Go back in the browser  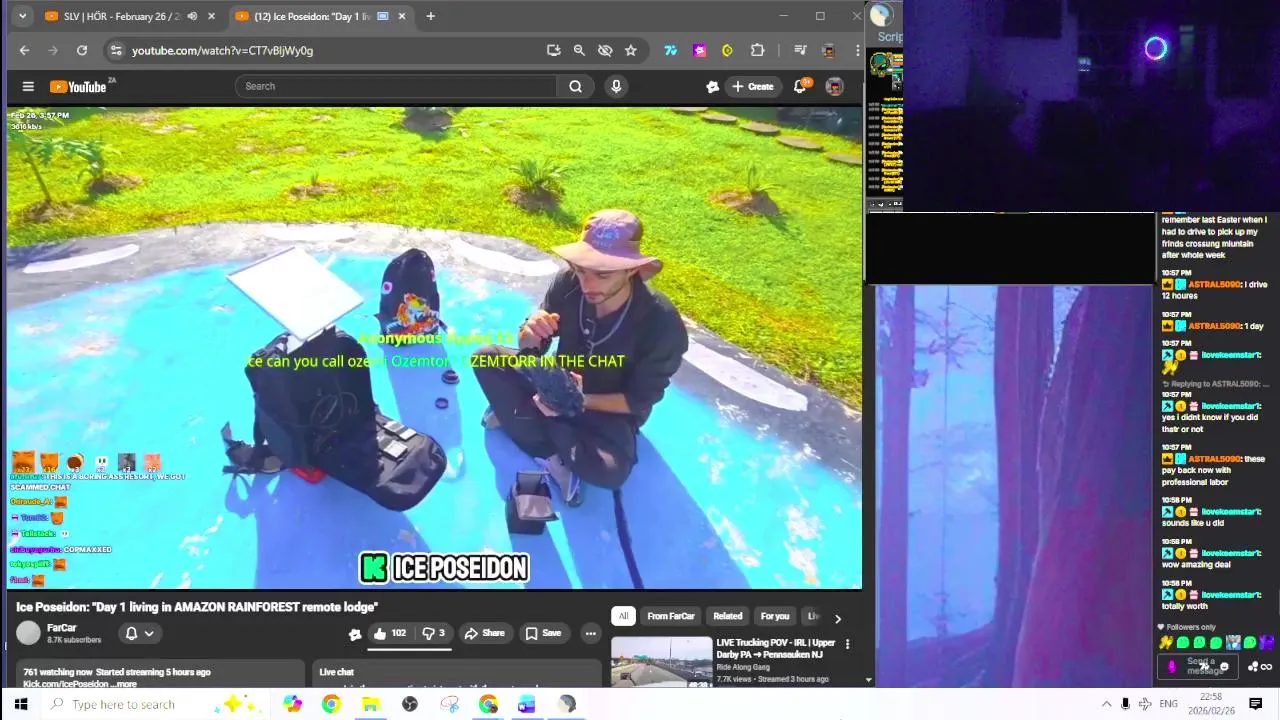coord(24,50)
